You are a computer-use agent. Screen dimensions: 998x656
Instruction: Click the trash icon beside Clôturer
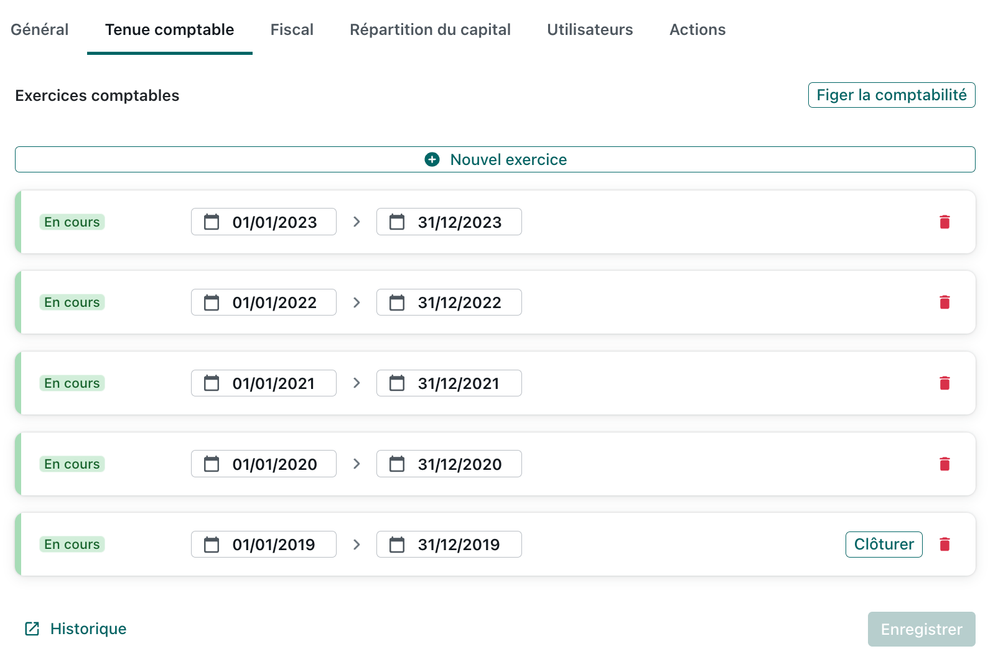click(944, 544)
